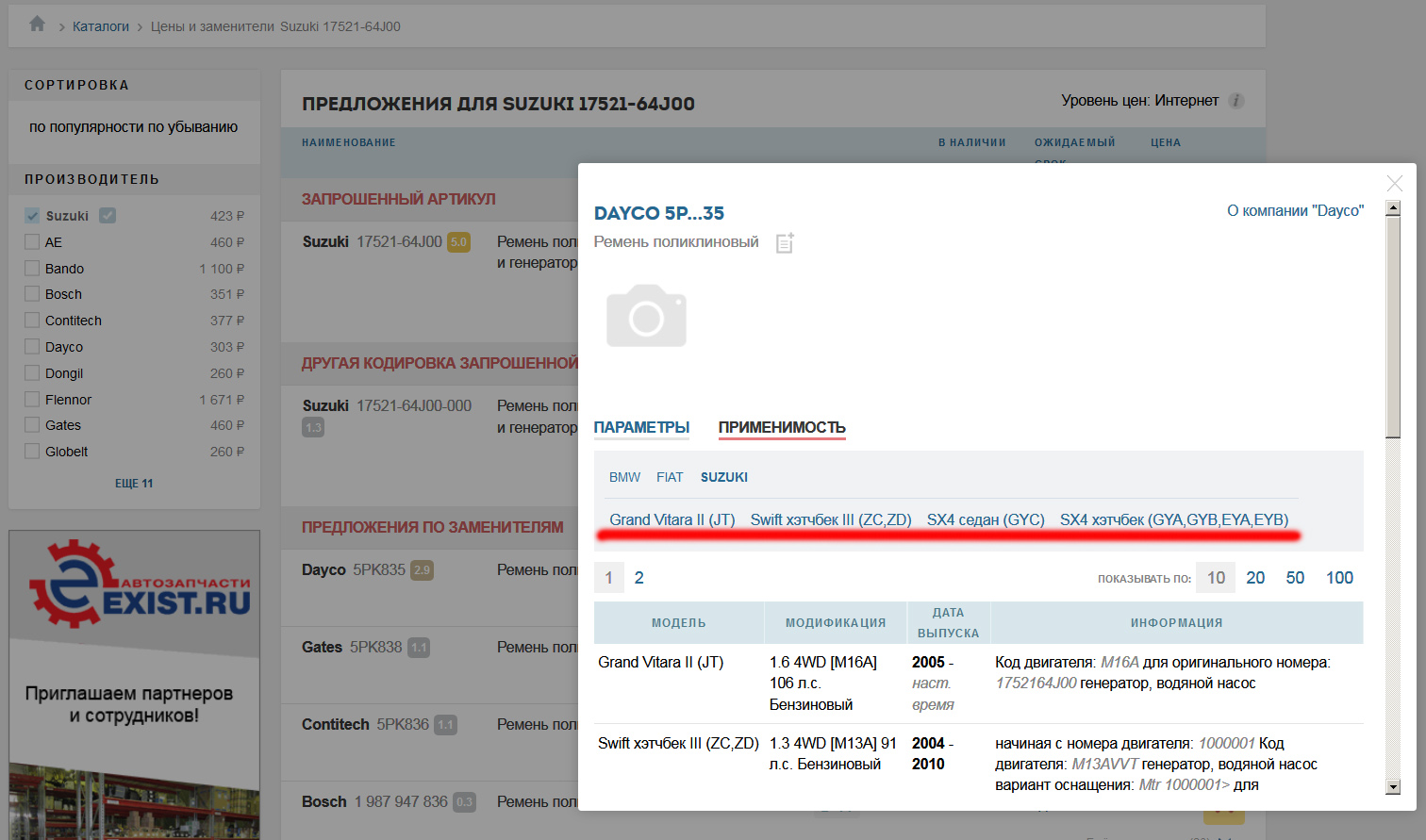Show 50 rows per page

(1295, 578)
